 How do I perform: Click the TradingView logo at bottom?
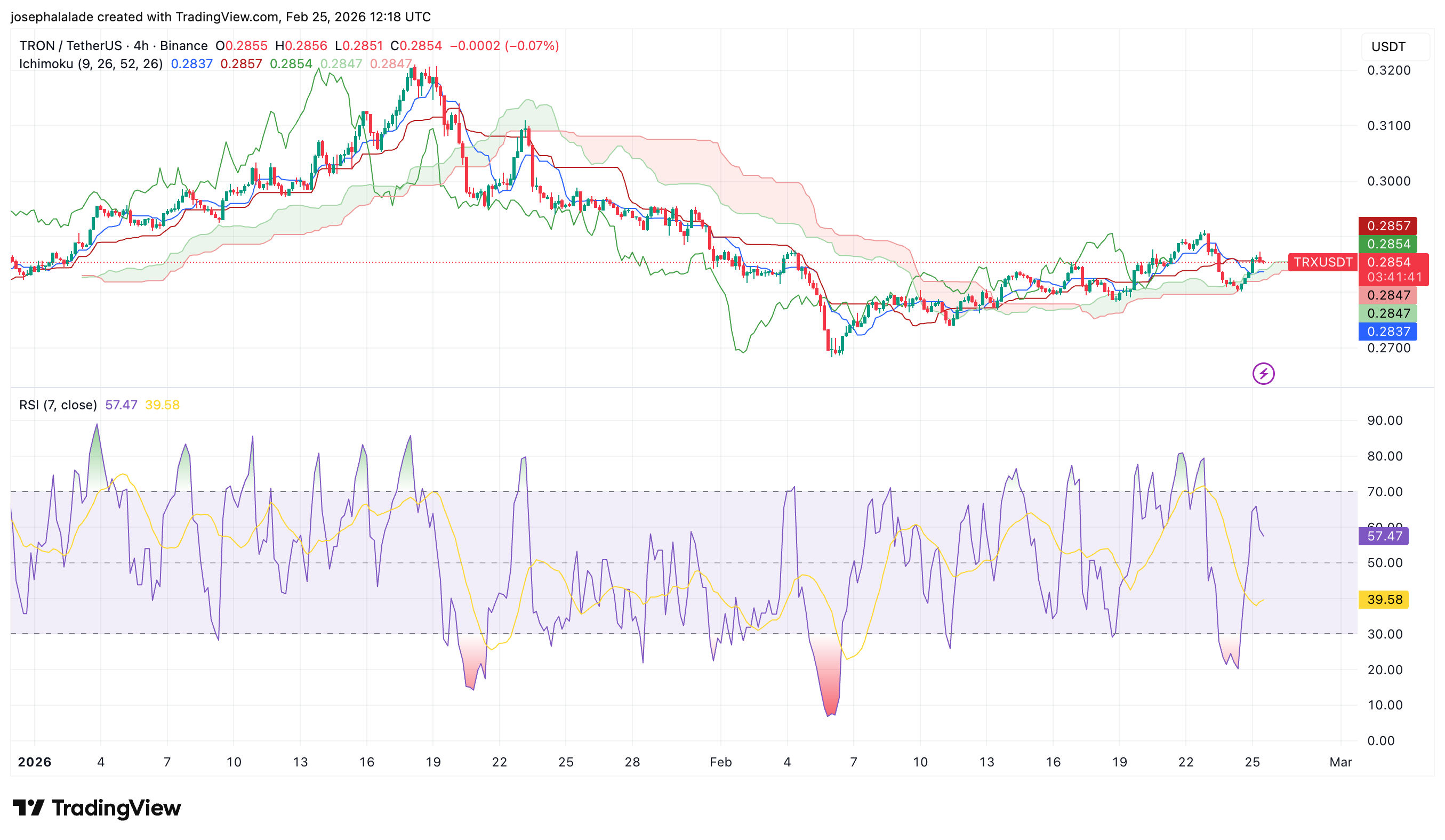(x=97, y=808)
